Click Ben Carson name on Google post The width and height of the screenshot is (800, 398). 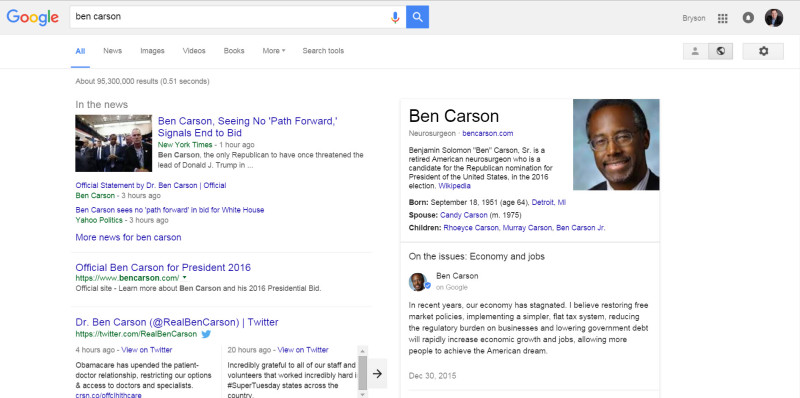click(457, 276)
